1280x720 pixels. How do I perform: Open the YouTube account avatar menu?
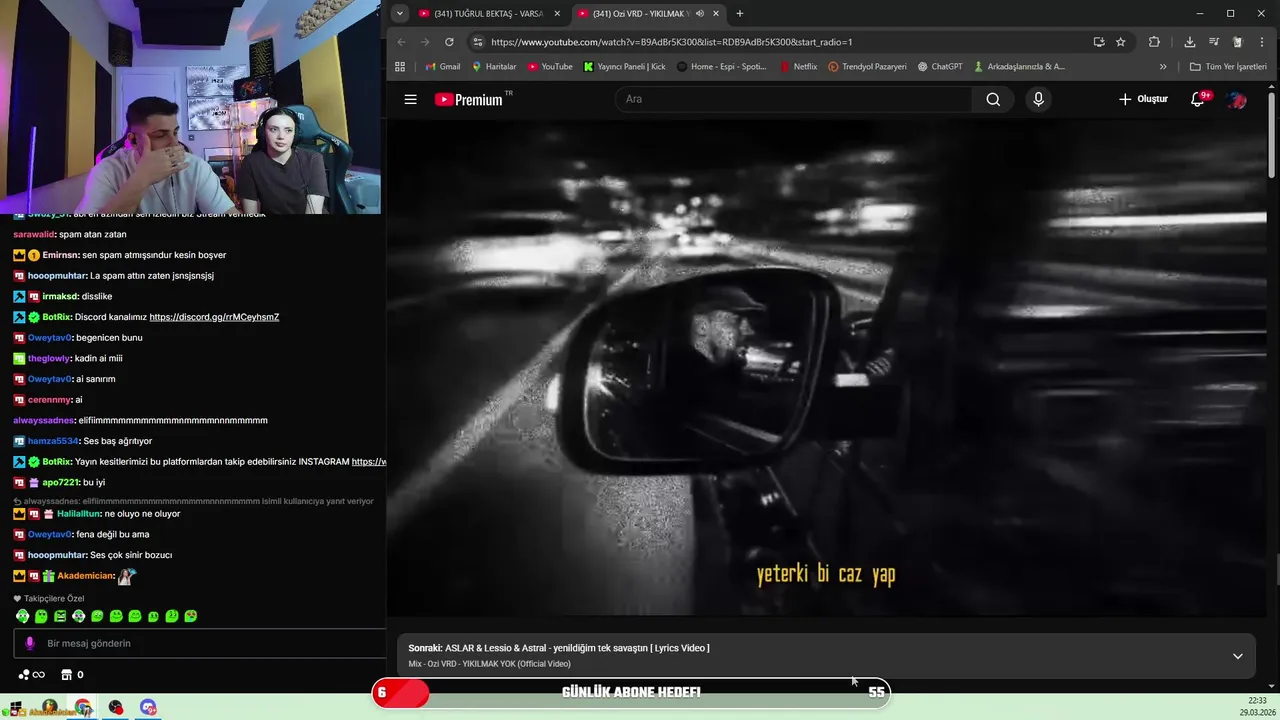[1237, 99]
